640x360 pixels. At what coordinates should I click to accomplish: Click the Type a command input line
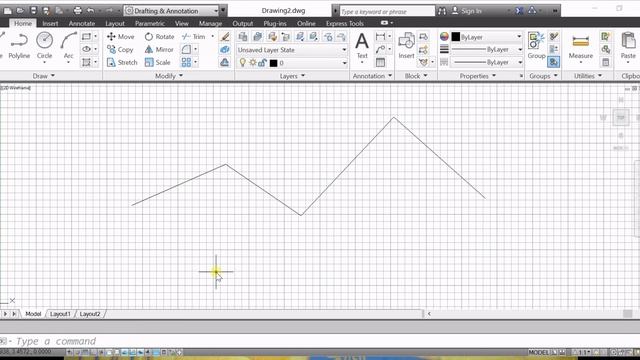(318, 341)
